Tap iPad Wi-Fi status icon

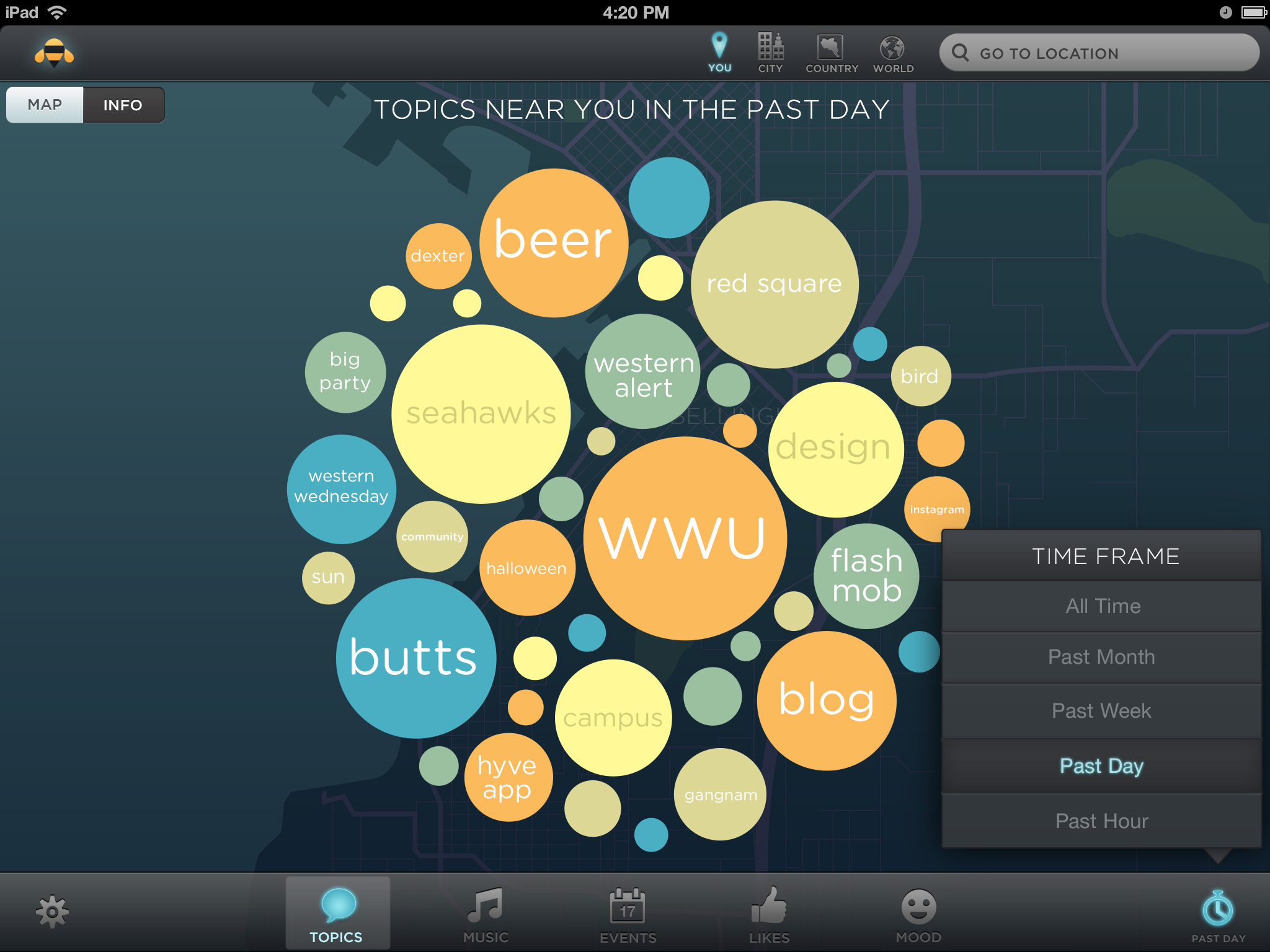pyautogui.click(x=57, y=12)
